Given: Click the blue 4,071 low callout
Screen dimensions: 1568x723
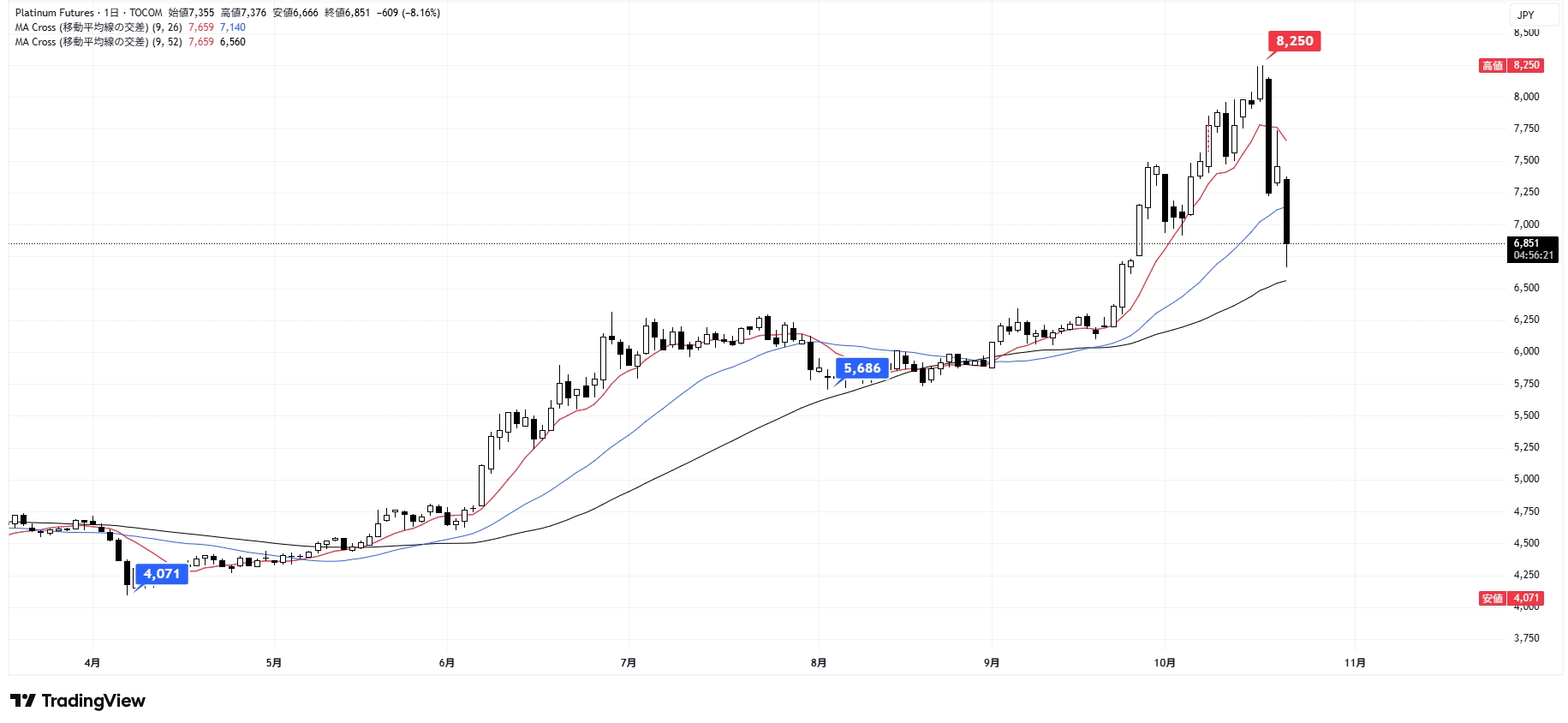Looking at the screenshot, I should [x=161, y=574].
